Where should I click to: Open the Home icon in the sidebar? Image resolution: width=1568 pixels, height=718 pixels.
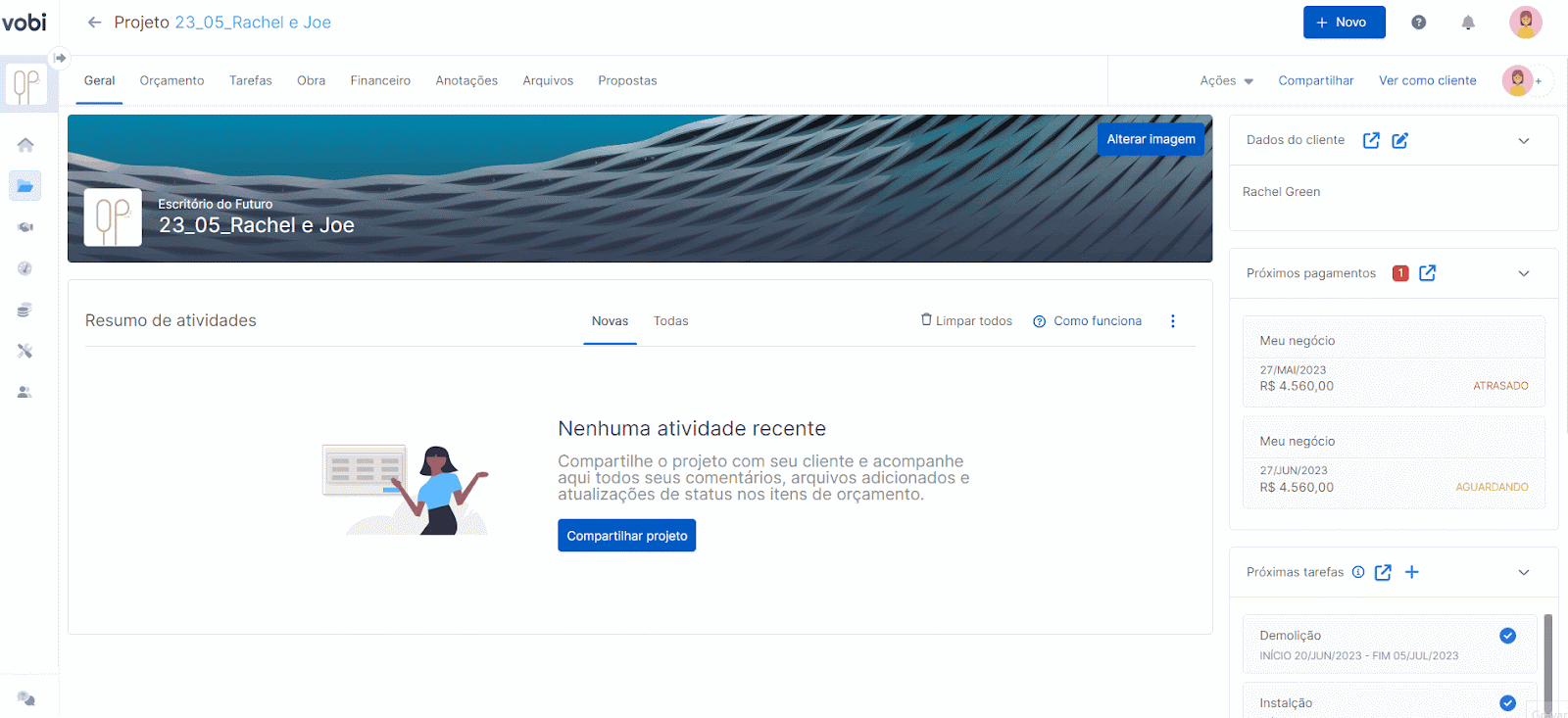(x=25, y=145)
